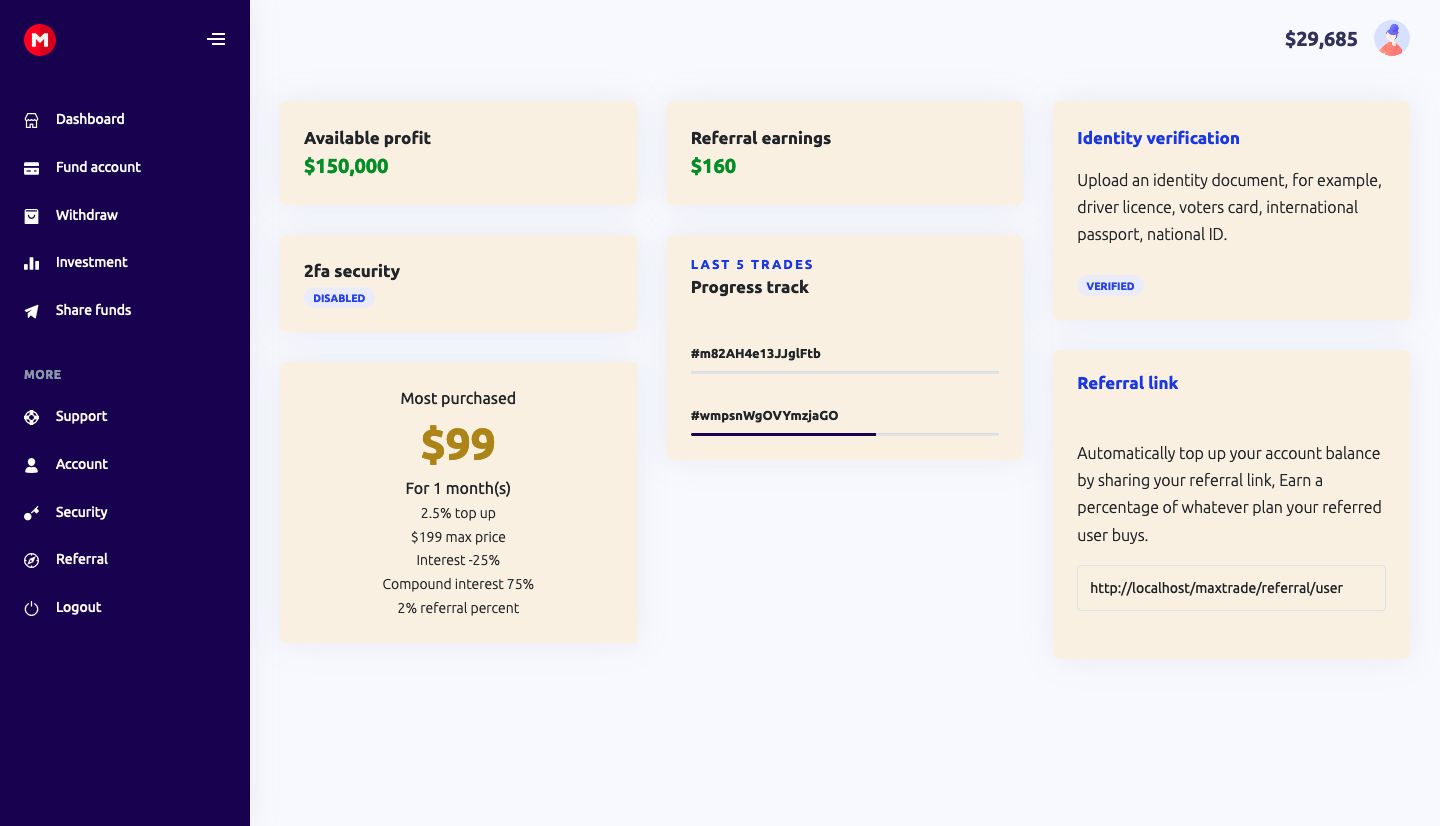Image resolution: width=1440 pixels, height=826 pixels.
Task: Click the Investment bar chart icon
Action: pyautogui.click(x=32, y=263)
